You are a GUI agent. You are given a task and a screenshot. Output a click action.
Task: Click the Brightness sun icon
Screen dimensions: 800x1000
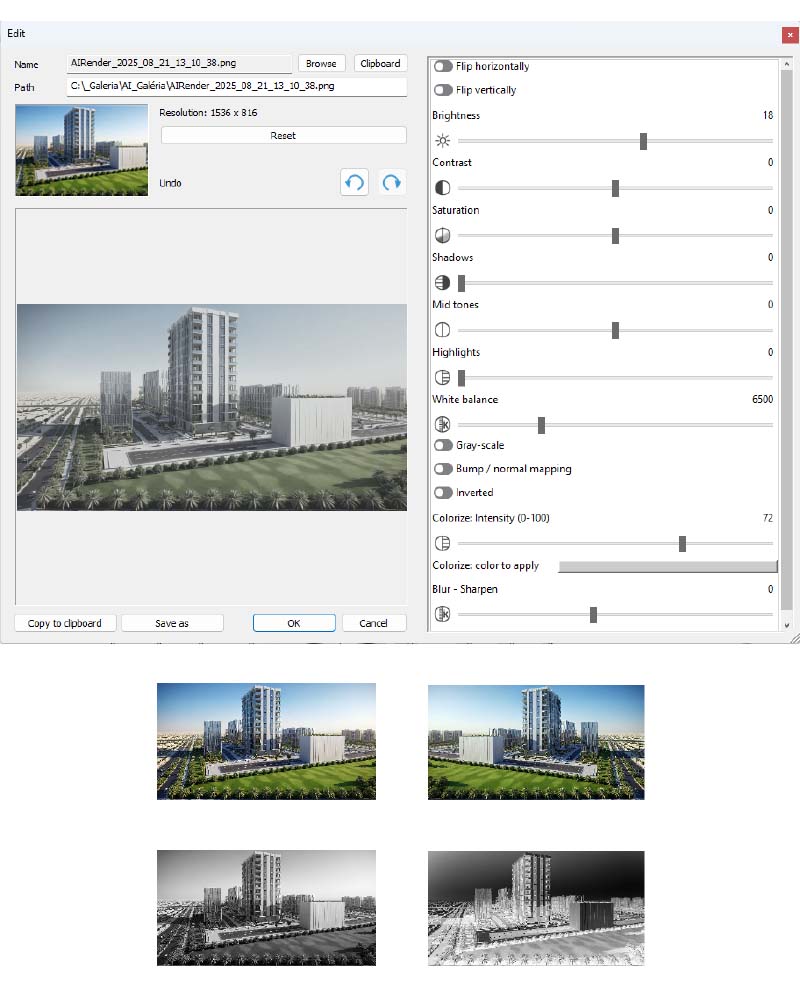pos(443,141)
